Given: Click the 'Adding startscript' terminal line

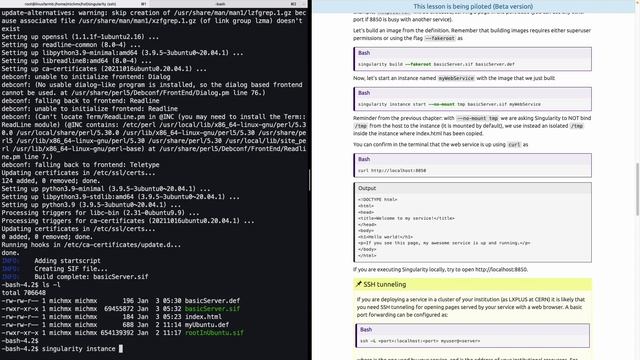Looking at the screenshot, I should point(67,260).
